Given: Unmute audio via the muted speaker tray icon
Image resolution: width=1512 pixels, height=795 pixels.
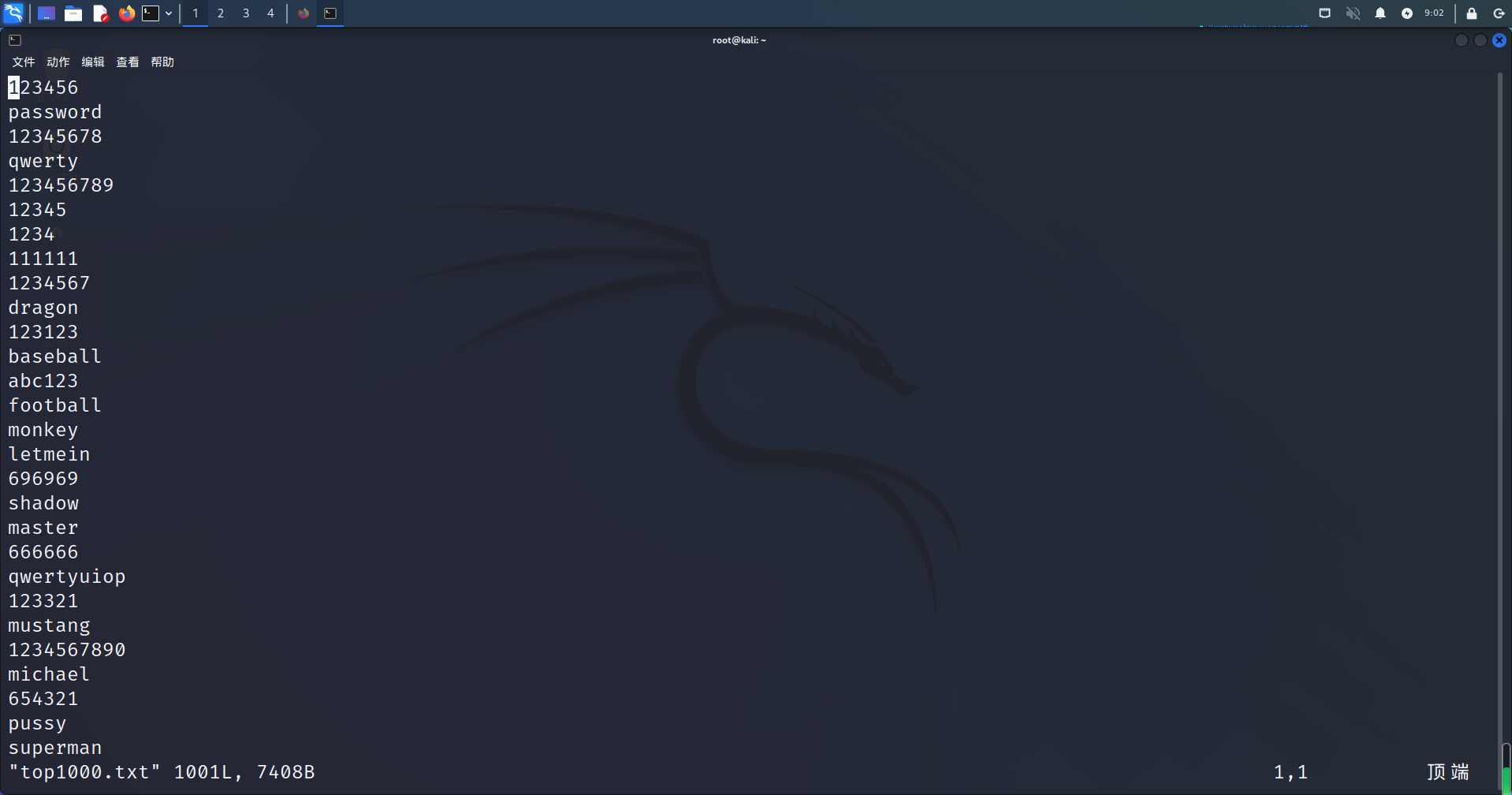Looking at the screenshot, I should point(1353,13).
